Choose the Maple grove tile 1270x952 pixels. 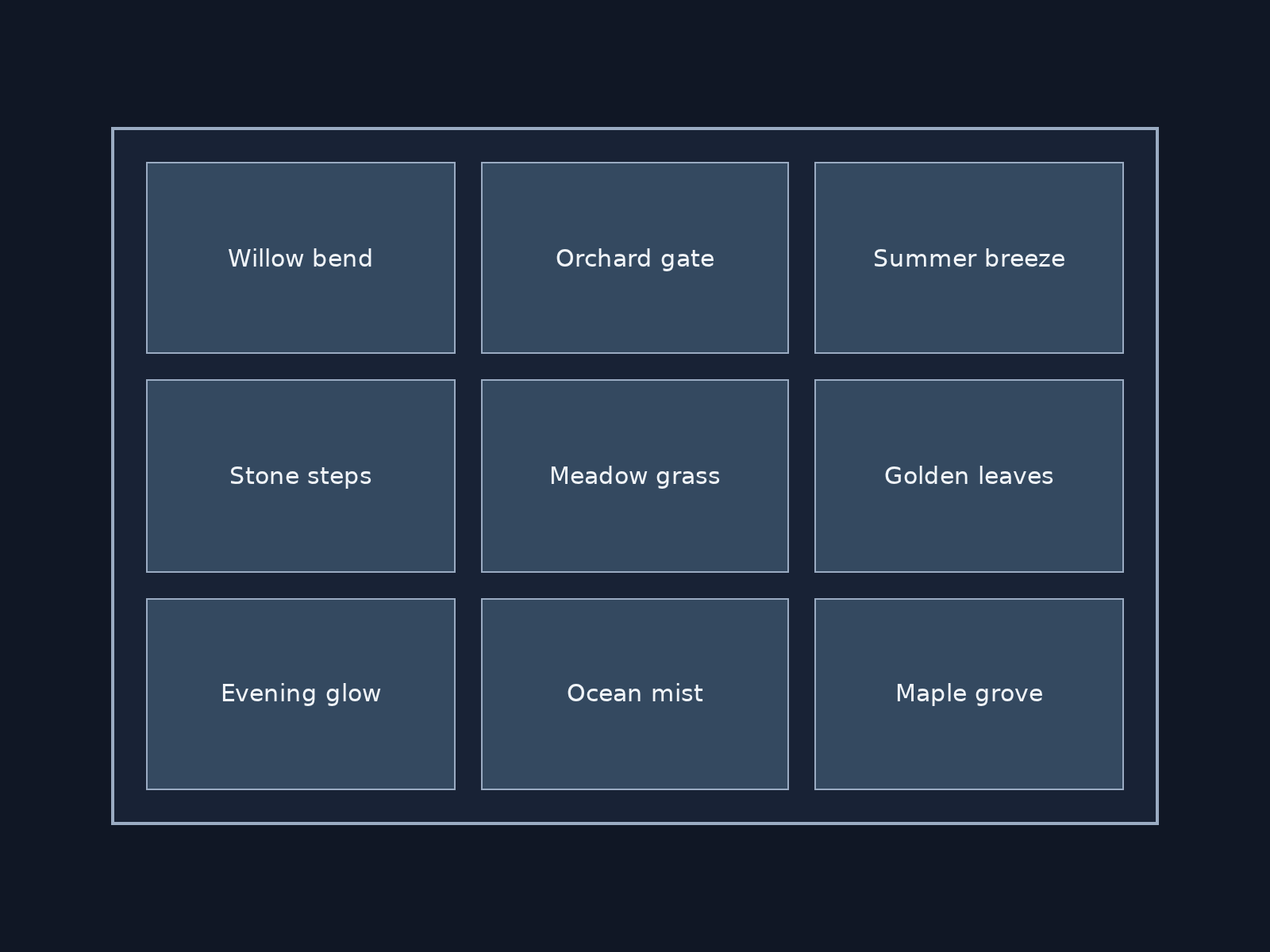point(969,694)
